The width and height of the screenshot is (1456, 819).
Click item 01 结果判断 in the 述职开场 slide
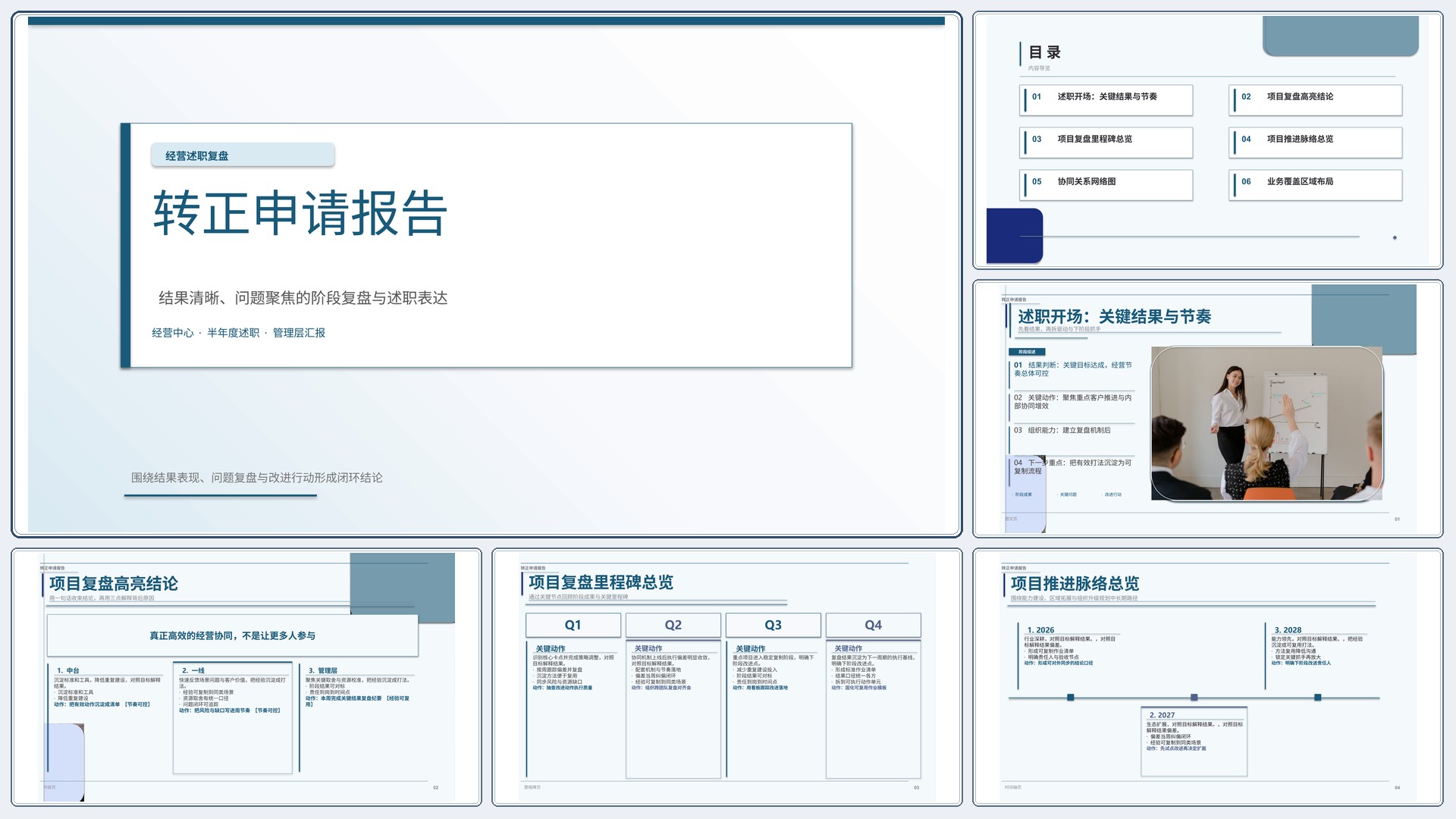coord(1073,369)
